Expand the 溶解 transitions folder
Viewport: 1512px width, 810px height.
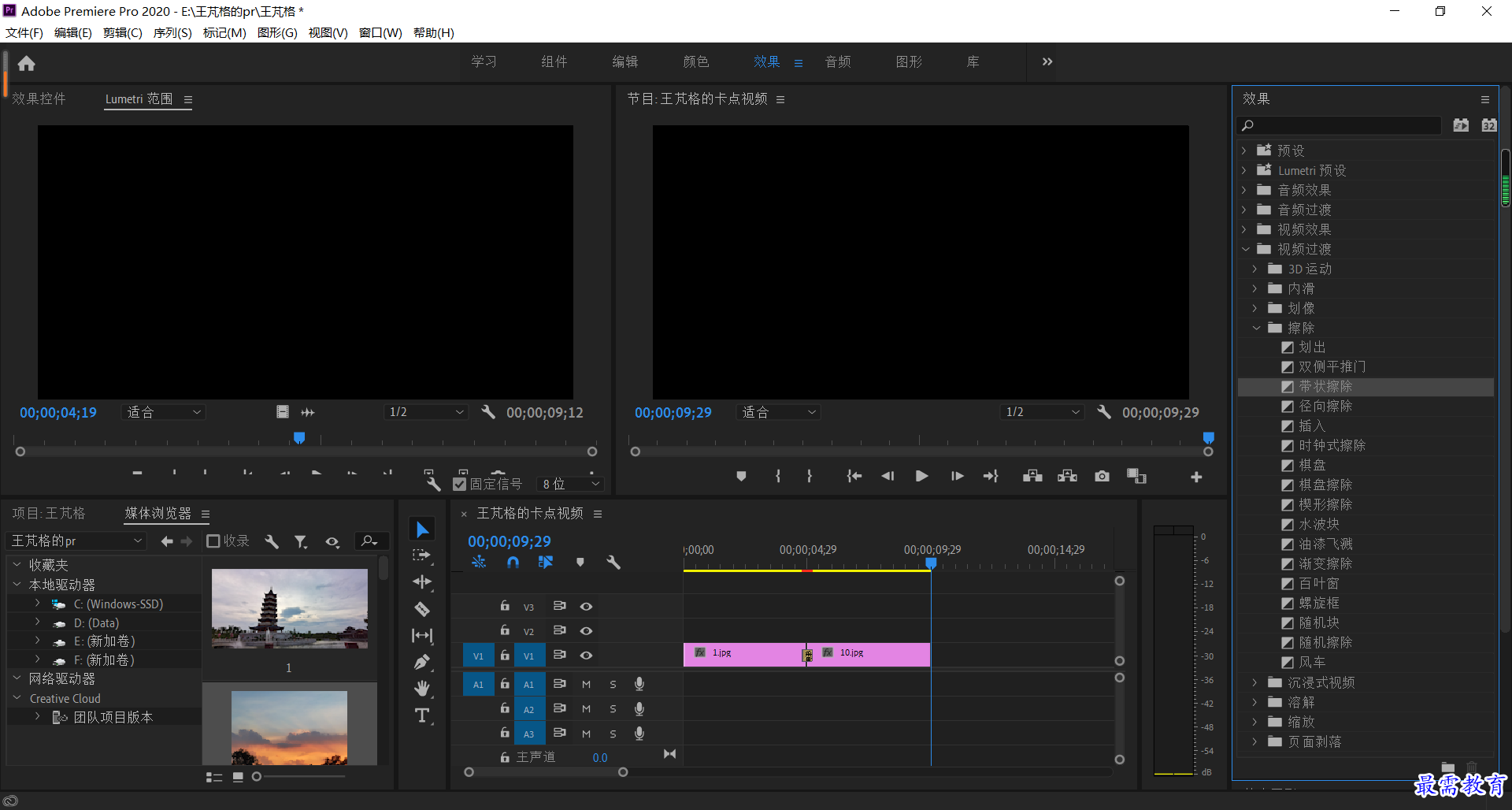point(1254,702)
